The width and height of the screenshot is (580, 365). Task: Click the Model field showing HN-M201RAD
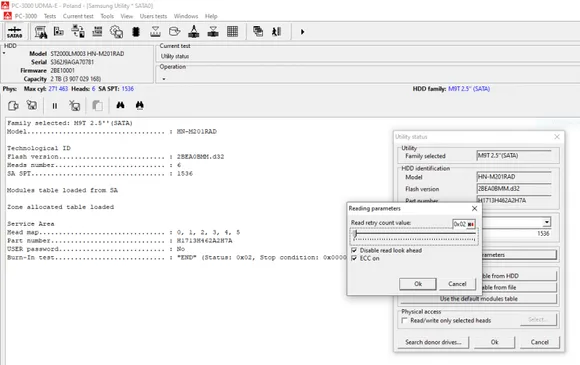tap(514, 177)
